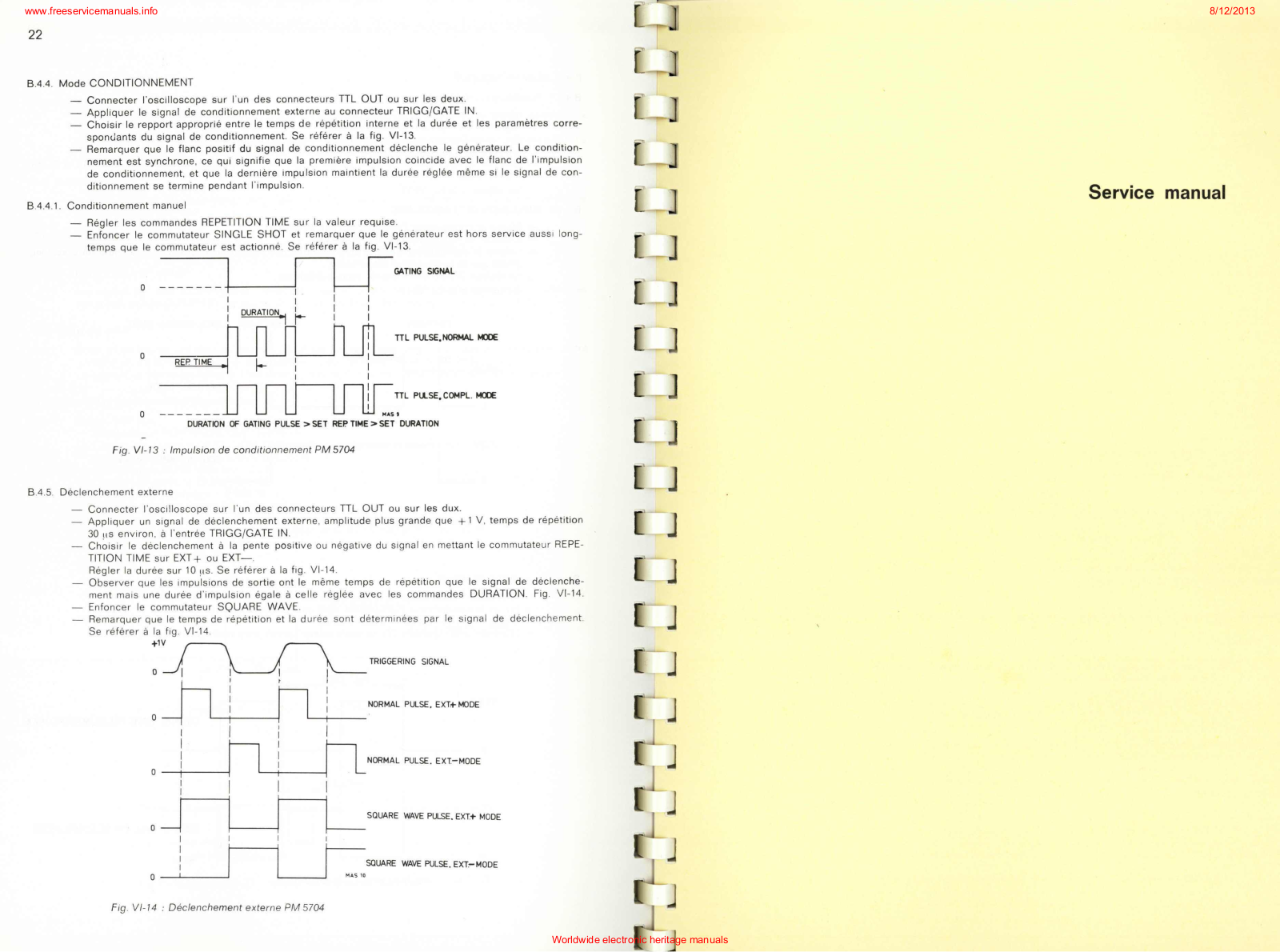Click the "TTL PULSE, COMPL. MODE" label
The height and width of the screenshot is (952, 1280).
[x=446, y=395]
